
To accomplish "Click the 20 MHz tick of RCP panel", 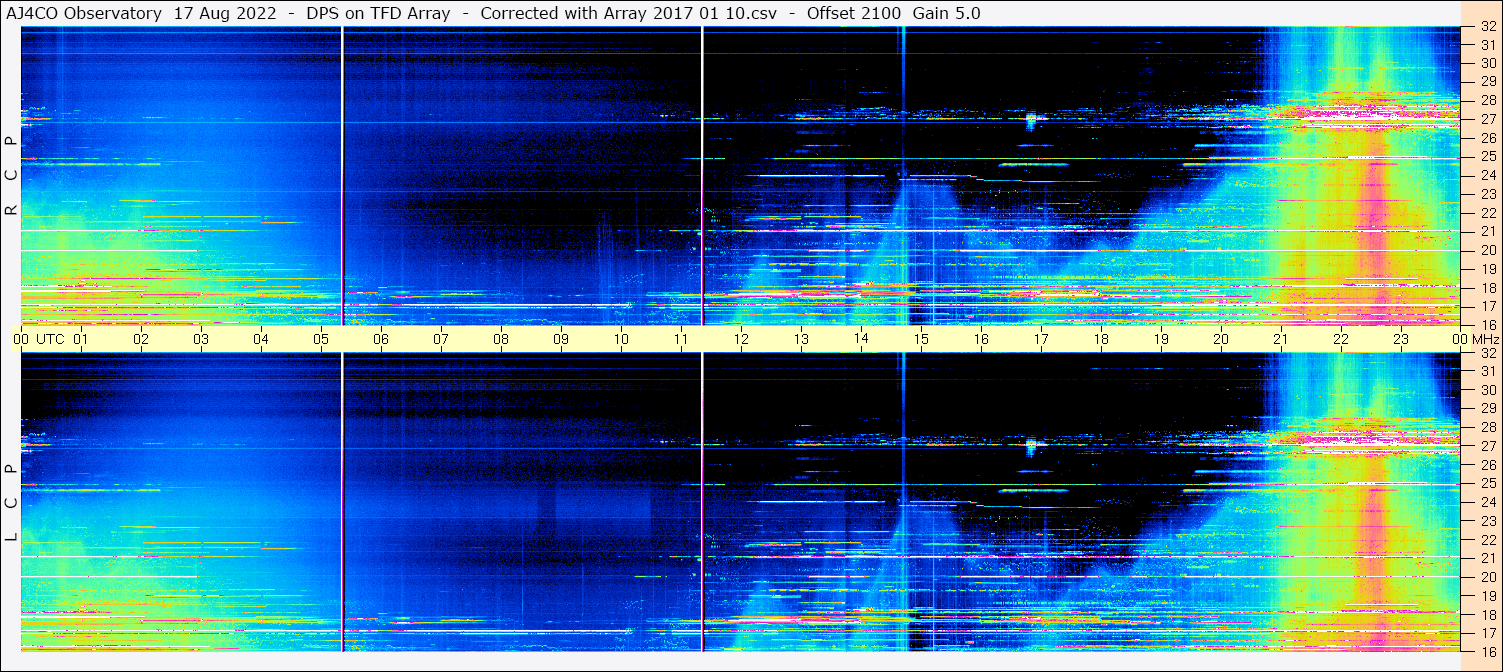I will pos(1488,250).
